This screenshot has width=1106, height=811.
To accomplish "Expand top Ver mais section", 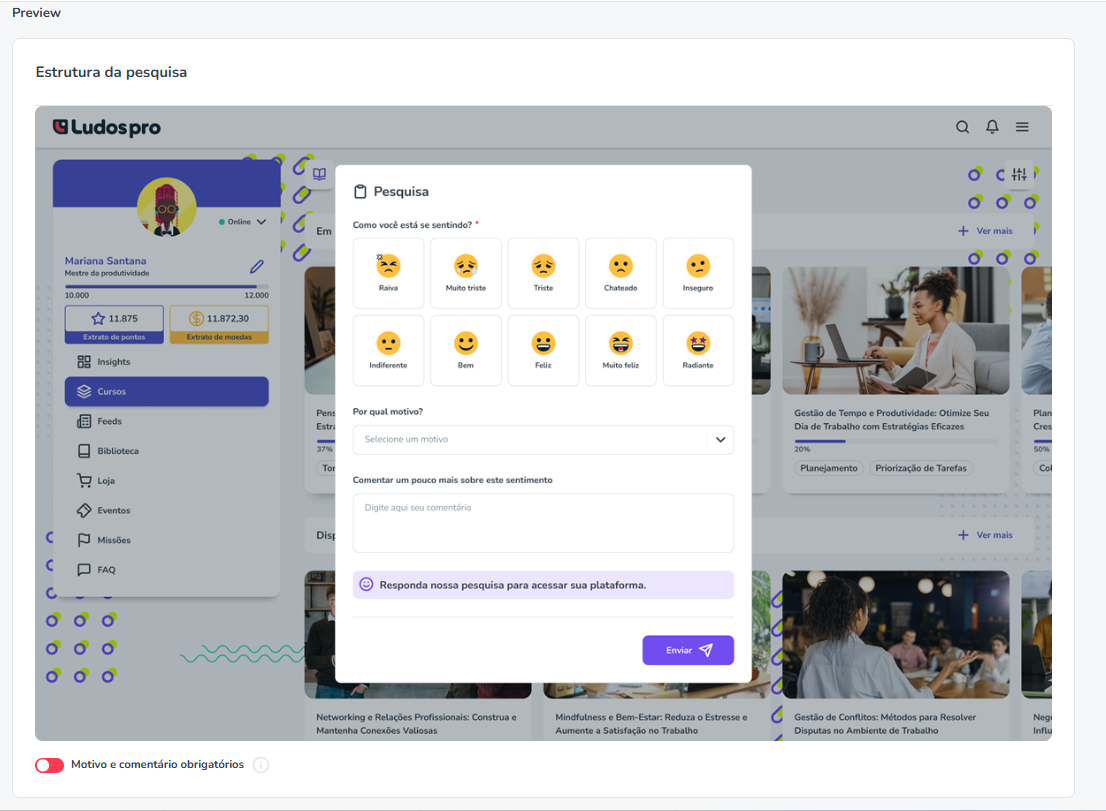I will (985, 231).
